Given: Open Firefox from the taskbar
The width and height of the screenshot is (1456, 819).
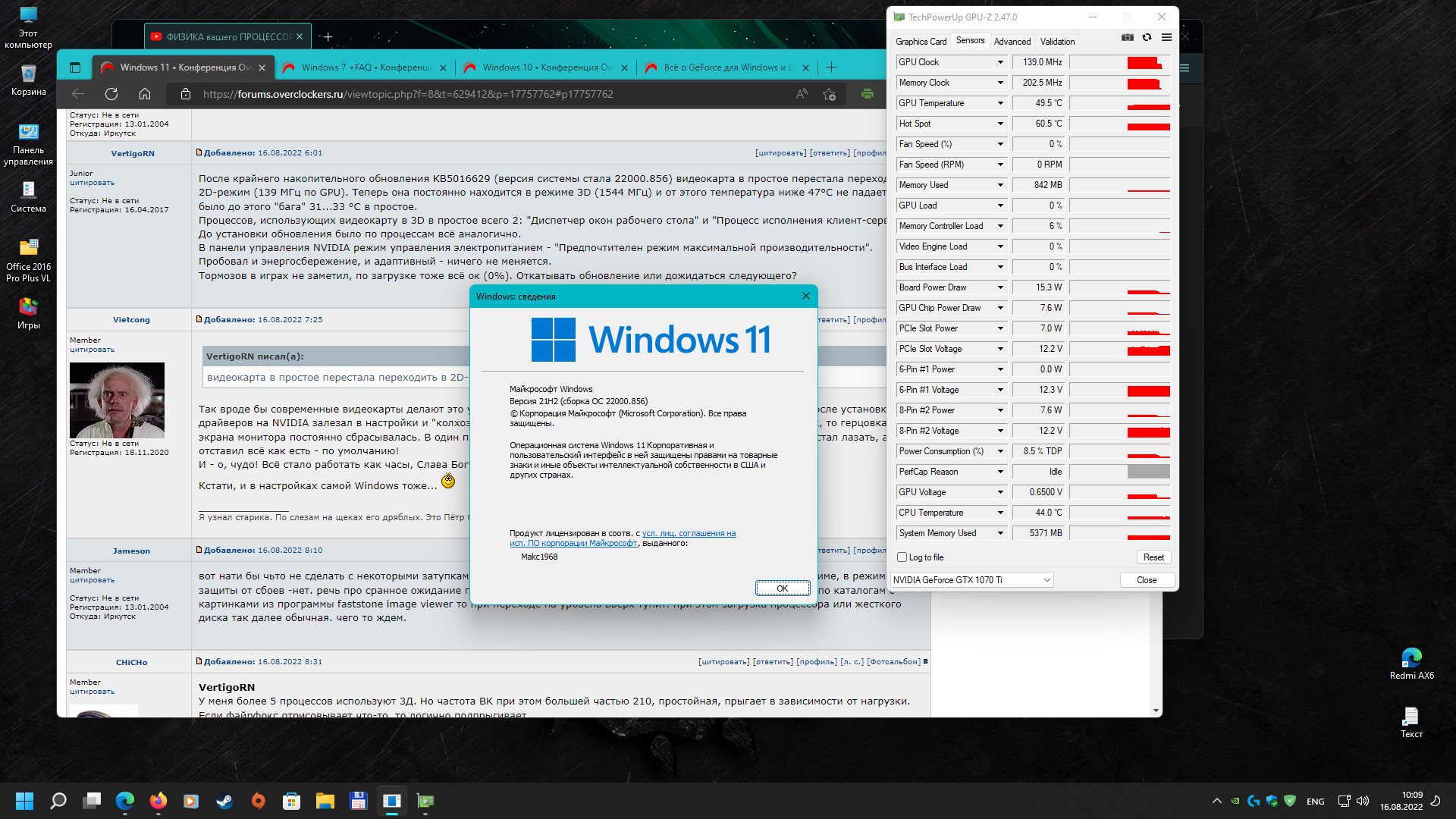Looking at the screenshot, I should pos(158,801).
